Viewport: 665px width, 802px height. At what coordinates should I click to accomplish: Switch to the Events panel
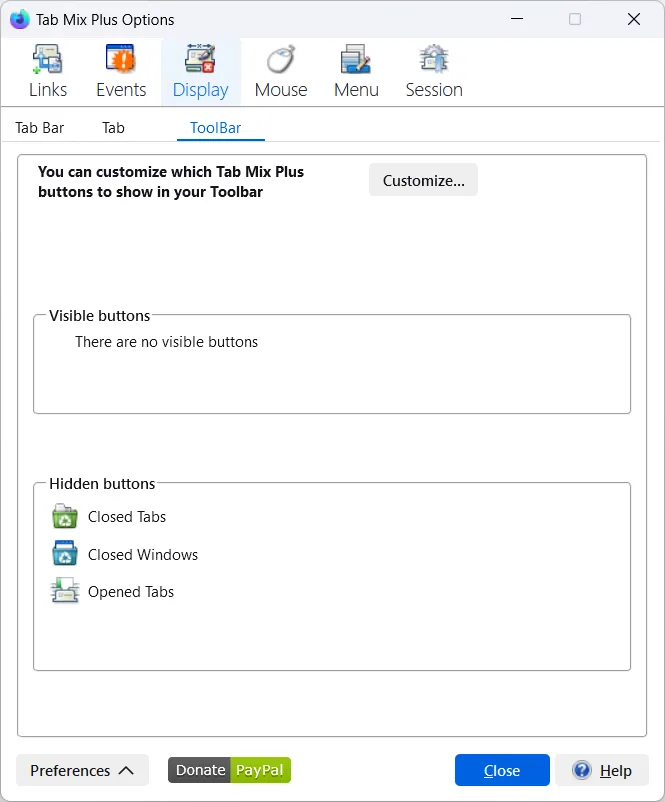[x=121, y=72]
